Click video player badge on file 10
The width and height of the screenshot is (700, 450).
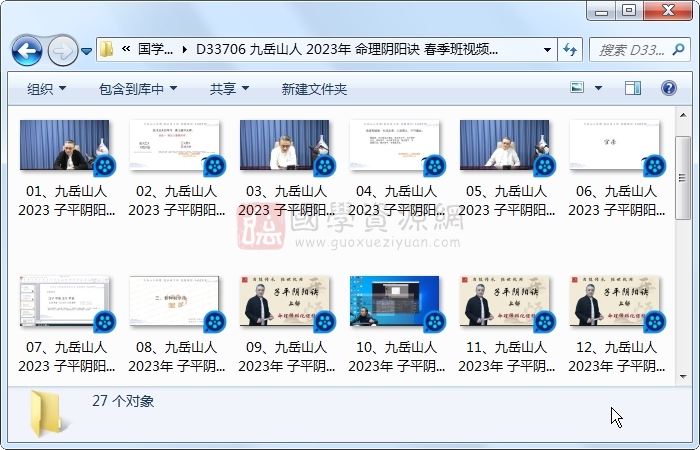tap(435, 322)
